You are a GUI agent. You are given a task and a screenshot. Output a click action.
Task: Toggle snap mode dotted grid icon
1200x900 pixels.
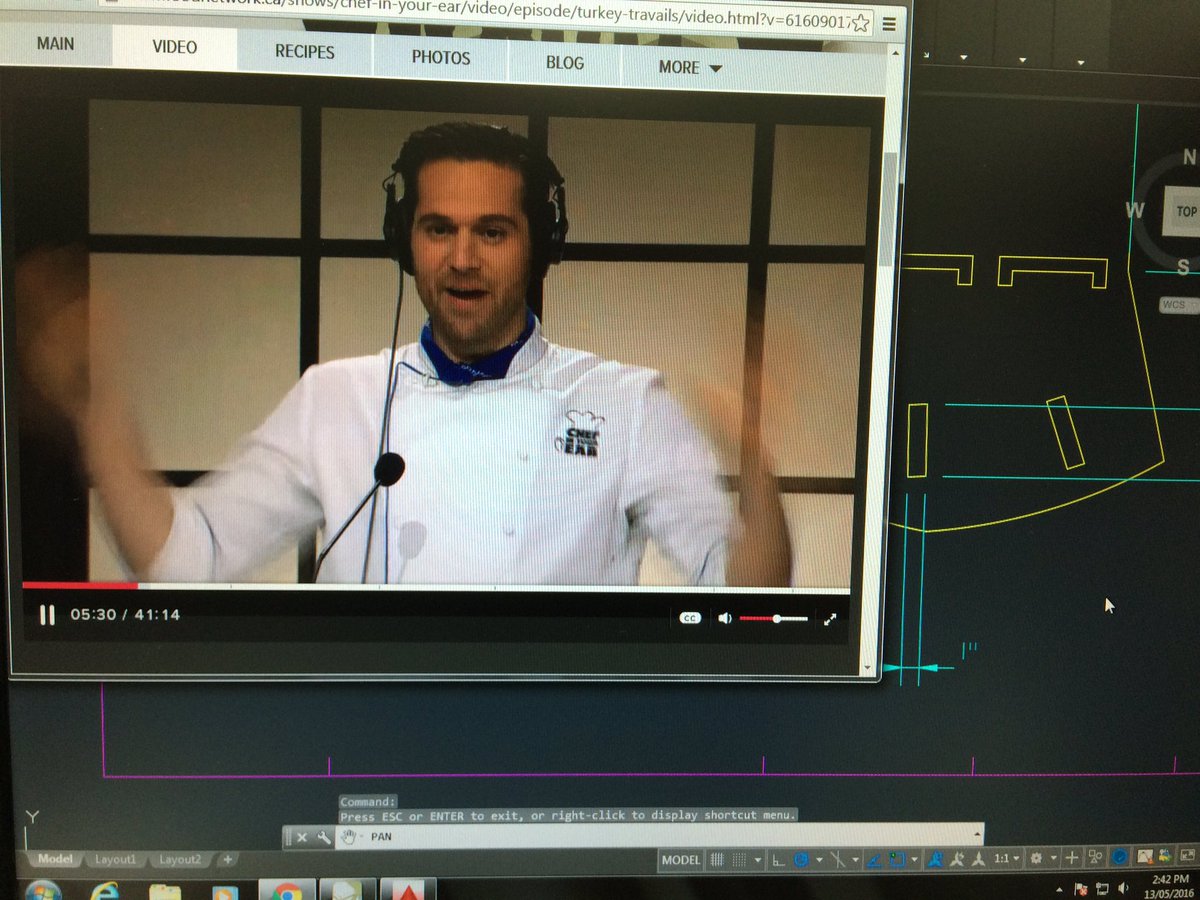[739, 859]
